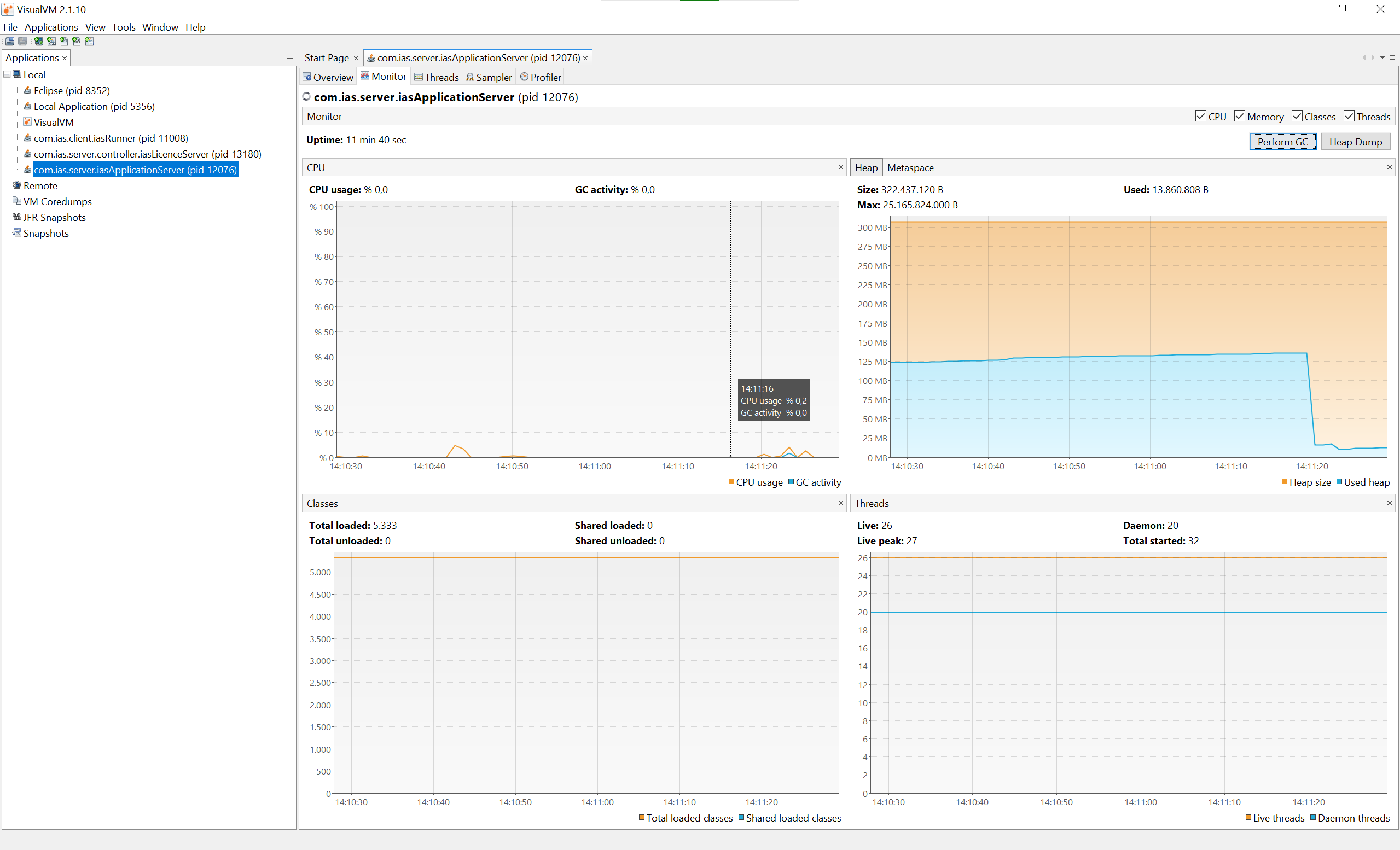The width and height of the screenshot is (1400, 850).
Task: Click the icon of the selected iasApplicationServer node
Action: pyautogui.click(x=27, y=170)
